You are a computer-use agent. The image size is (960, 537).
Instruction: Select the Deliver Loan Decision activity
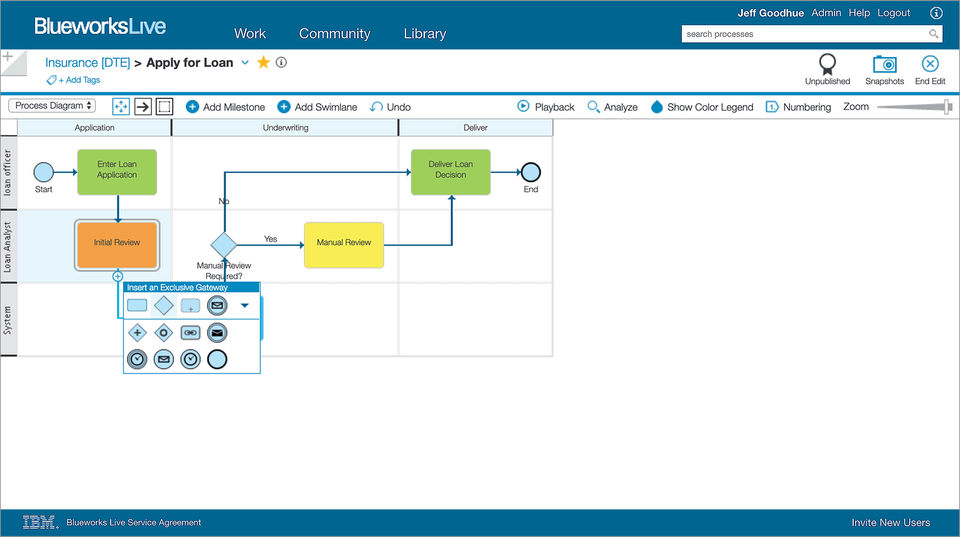click(451, 172)
